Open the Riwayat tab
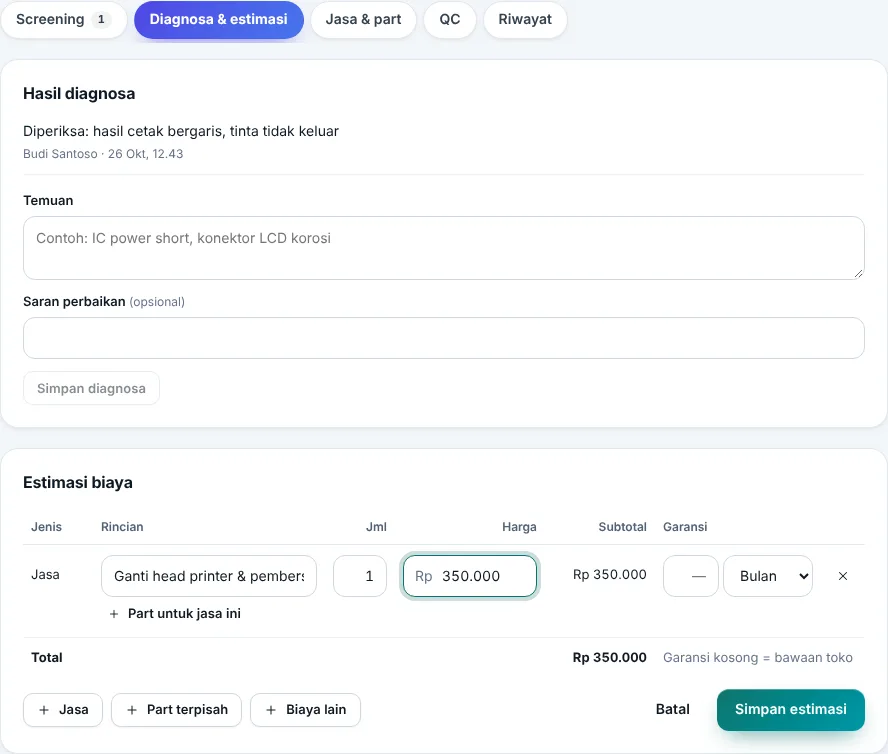This screenshot has height=754, width=888. click(x=525, y=19)
